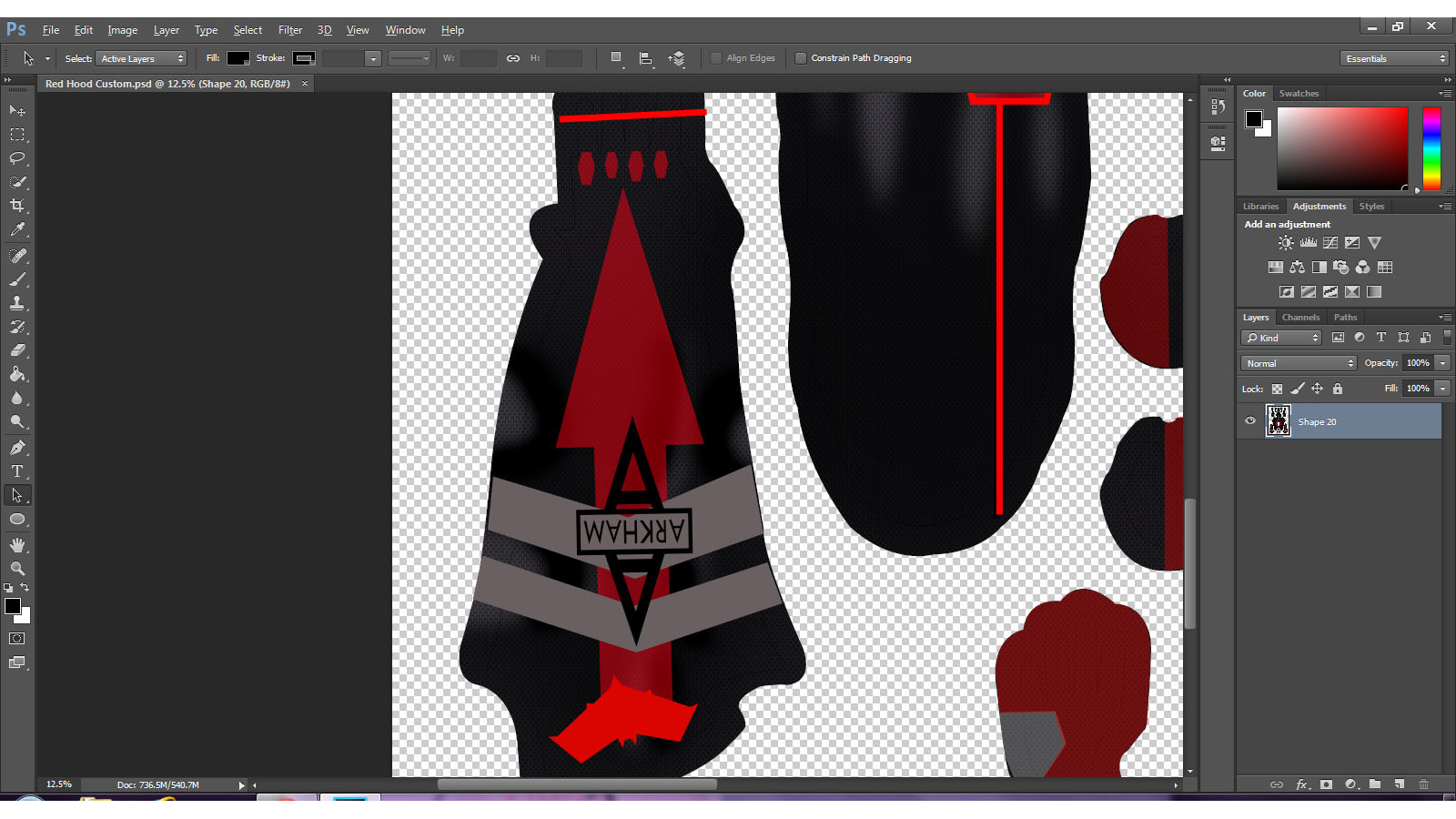Image resolution: width=1456 pixels, height=819 pixels.
Task: Open the Active Layers select dropdown
Action: (141, 58)
